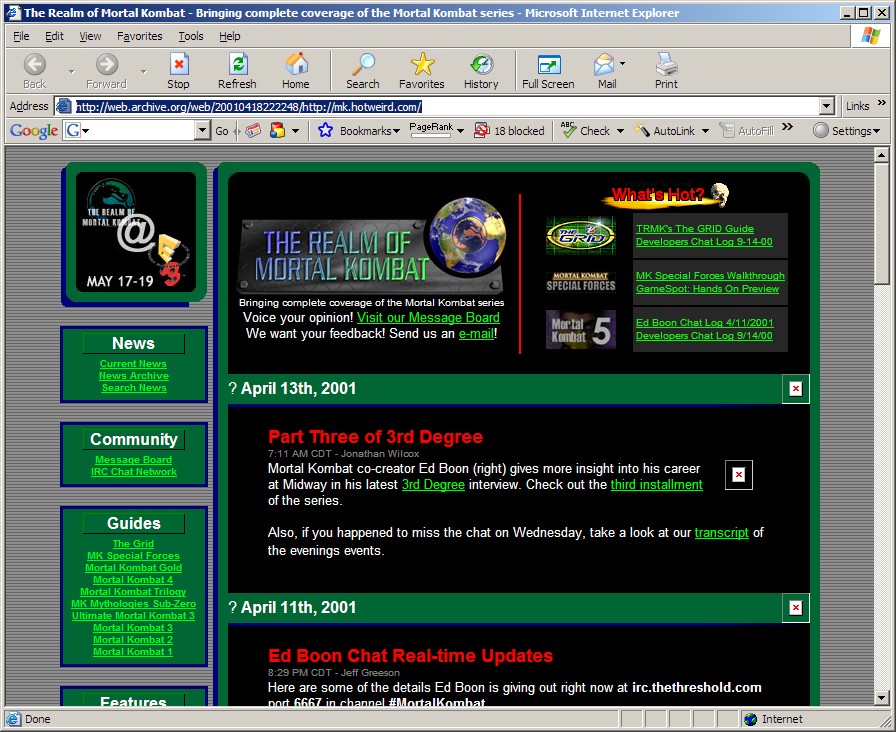Viewport: 896px width, 732px height.
Task: Click the 18 blocked popup blocker icon
Action: pyautogui.click(x=482, y=131)
